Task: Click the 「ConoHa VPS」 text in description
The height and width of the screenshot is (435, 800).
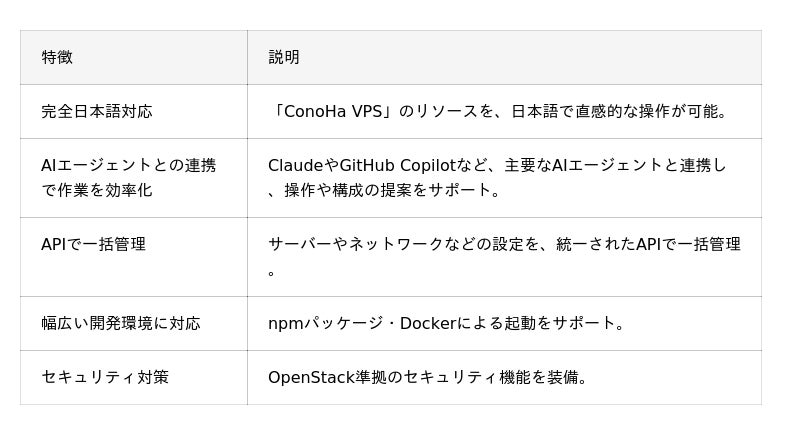Action: 333,111
